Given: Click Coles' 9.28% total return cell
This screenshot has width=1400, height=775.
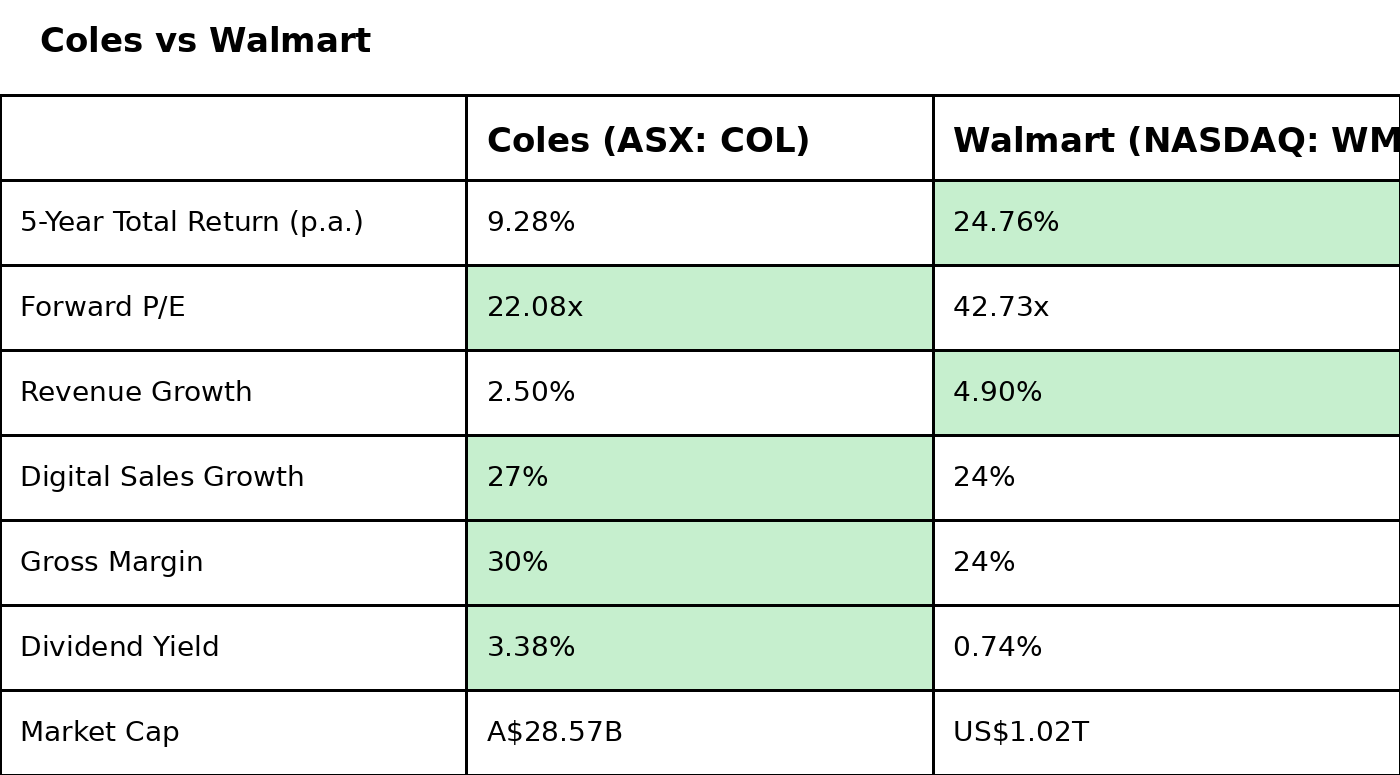Looking at the screenshot, I should pos(531,223).
